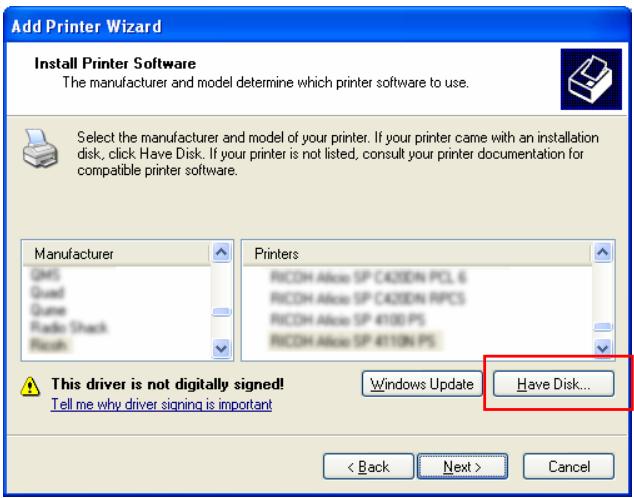Select Radio Shack in Manufacturer list

click(x=69, y=327)
